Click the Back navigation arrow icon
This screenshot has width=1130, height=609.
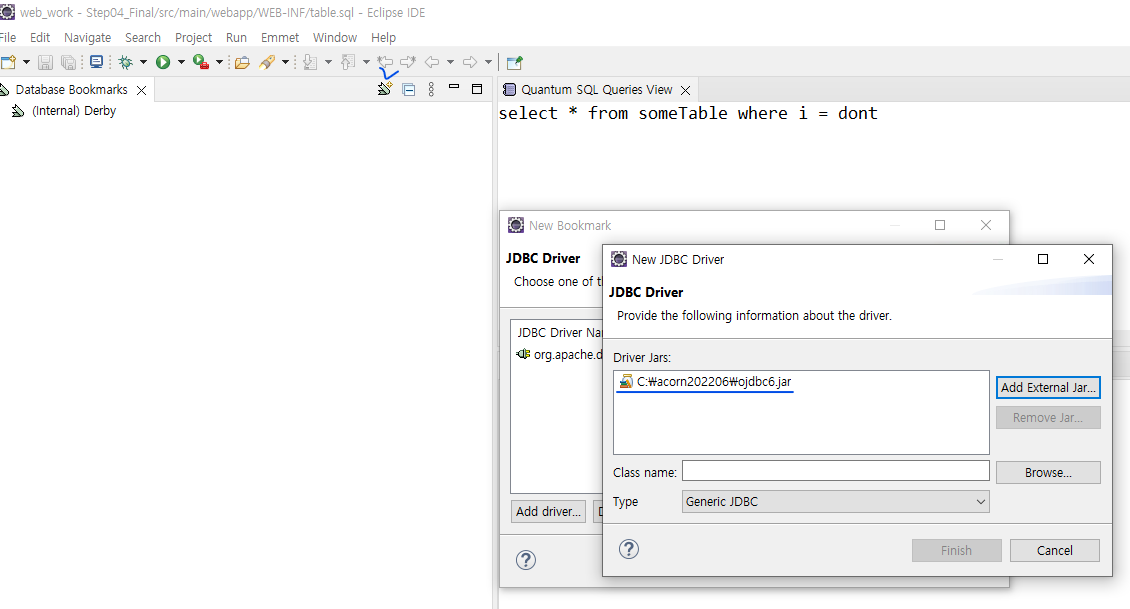pos(432,63)
